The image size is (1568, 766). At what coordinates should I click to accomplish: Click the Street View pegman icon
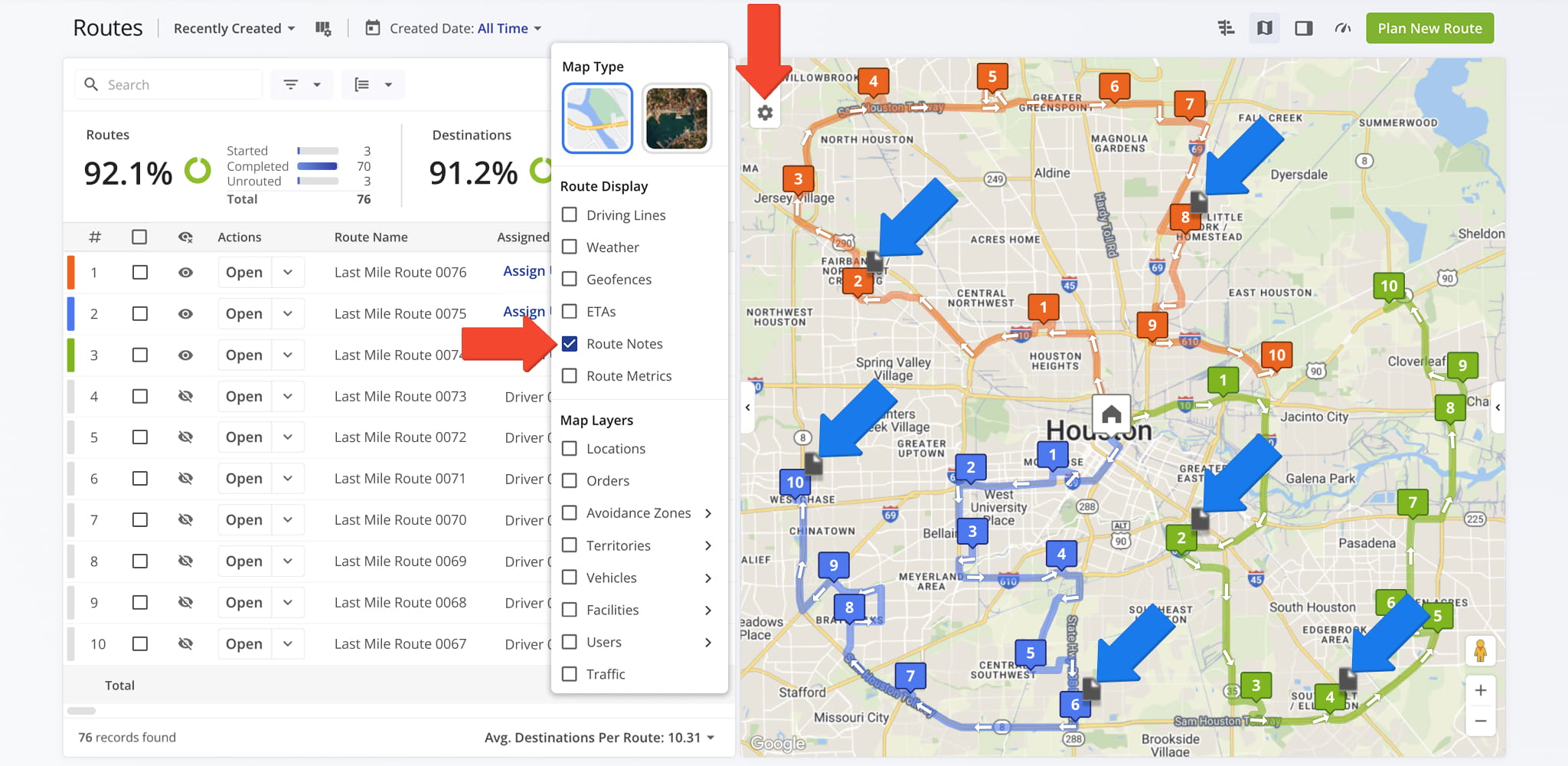[1480, 651]
